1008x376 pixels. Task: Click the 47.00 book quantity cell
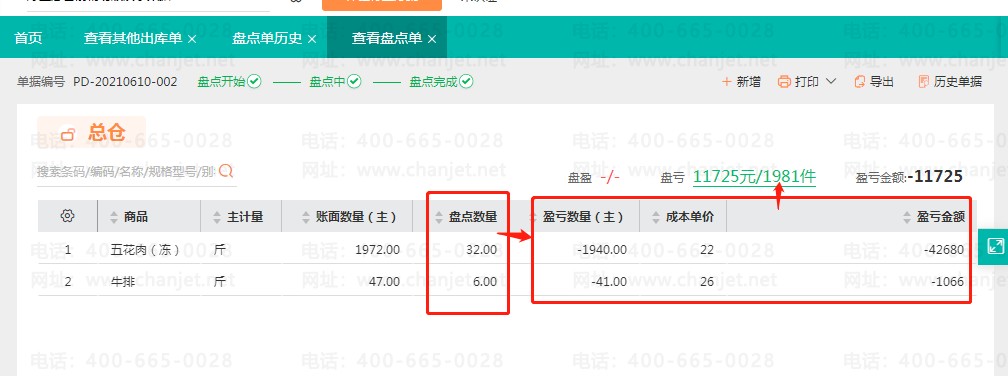point(383,282)
